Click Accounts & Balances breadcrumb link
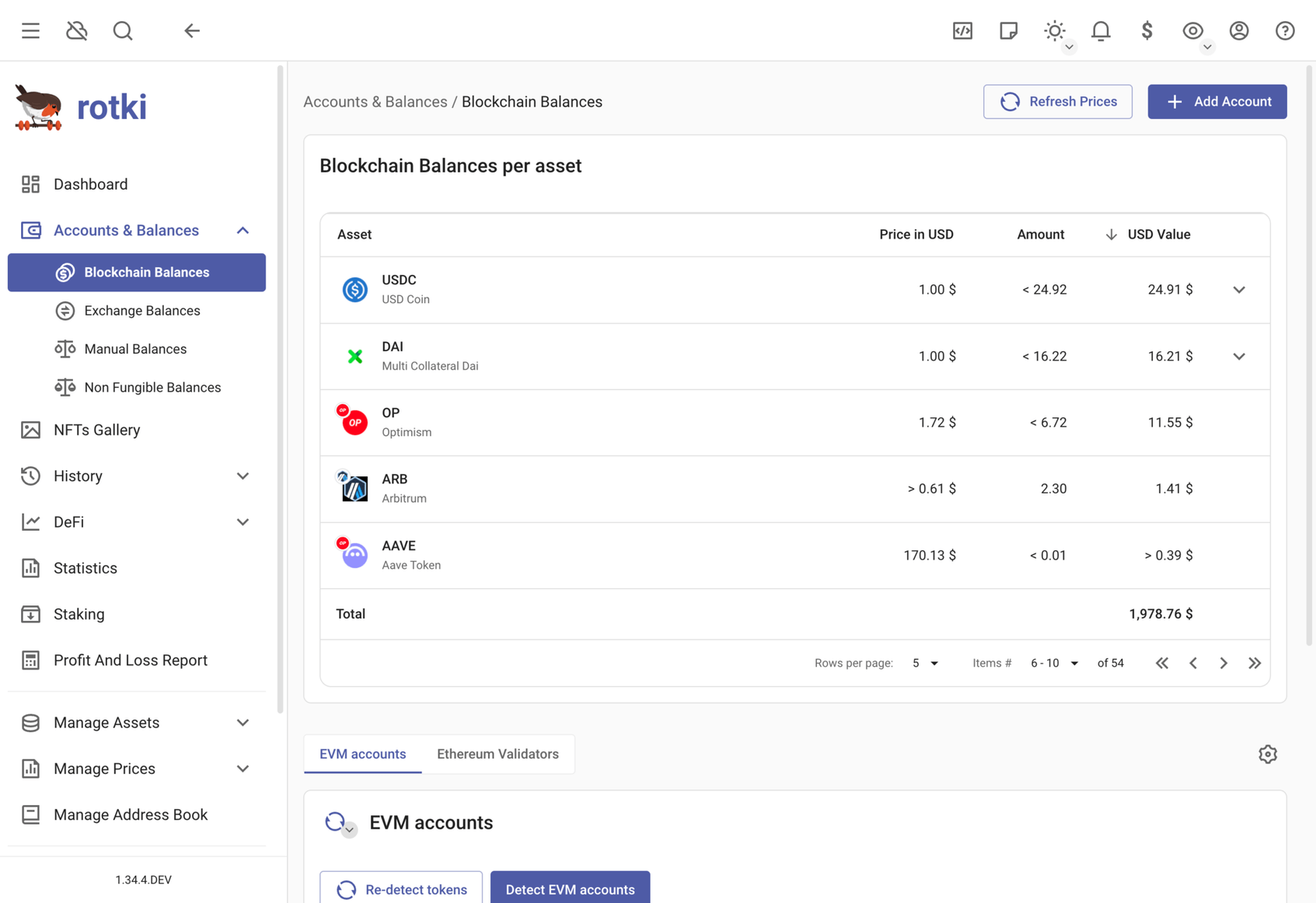 [x=375, y=102]
